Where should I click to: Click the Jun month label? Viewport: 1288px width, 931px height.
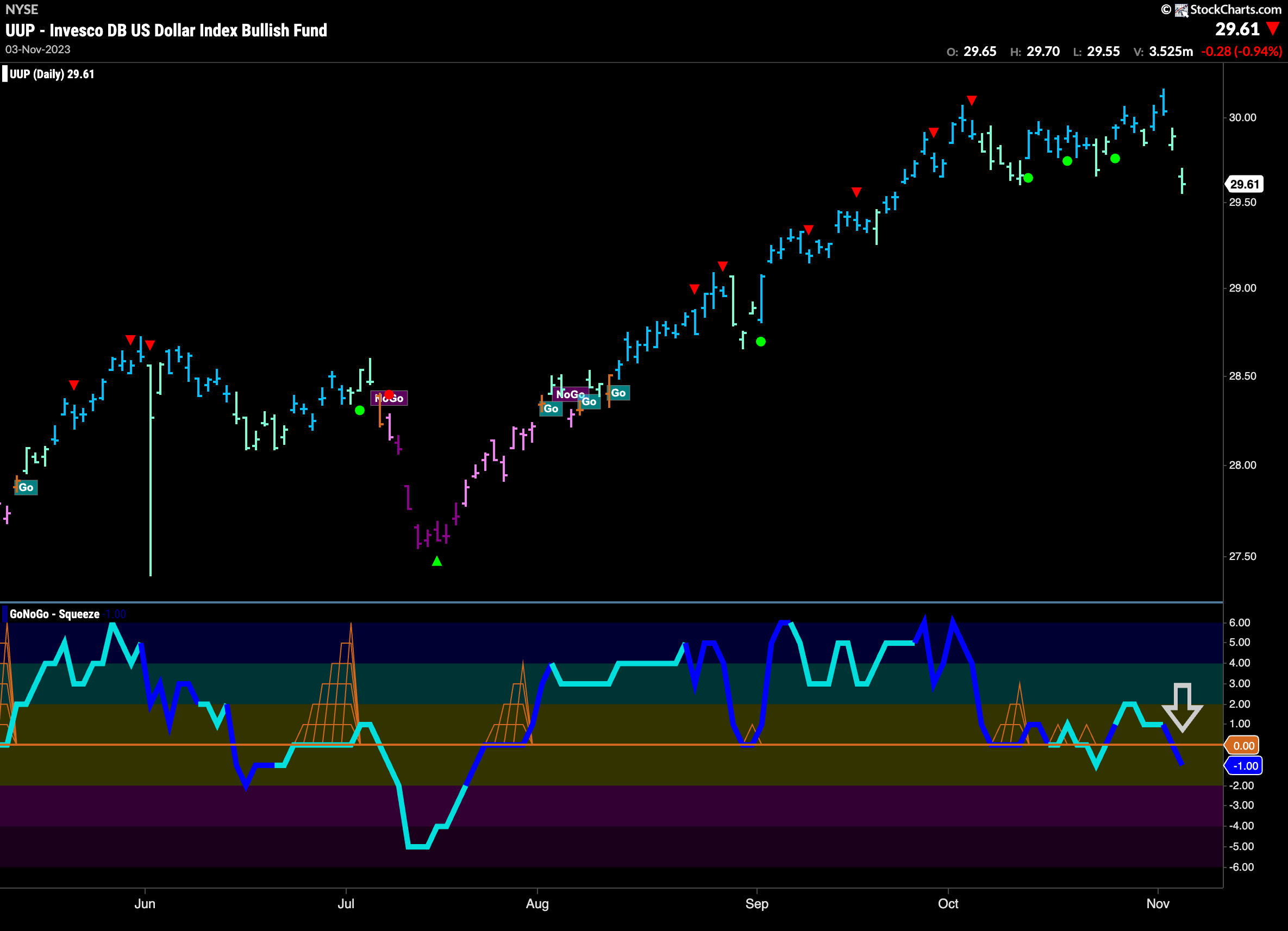(145, 904)
